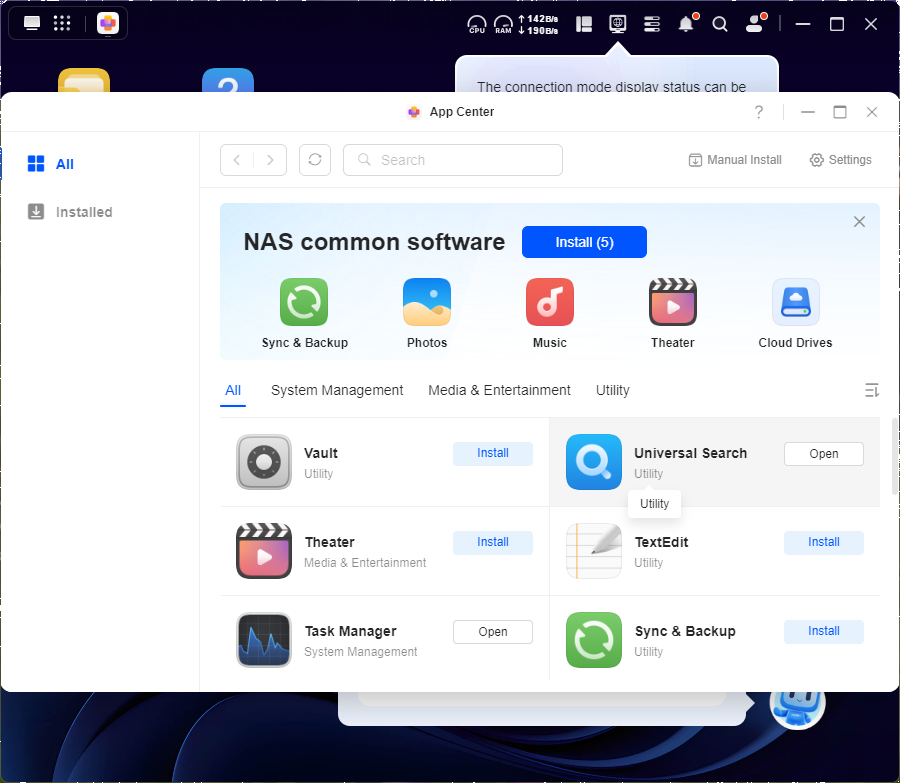Open the sort options list icon

pos(872,390)
